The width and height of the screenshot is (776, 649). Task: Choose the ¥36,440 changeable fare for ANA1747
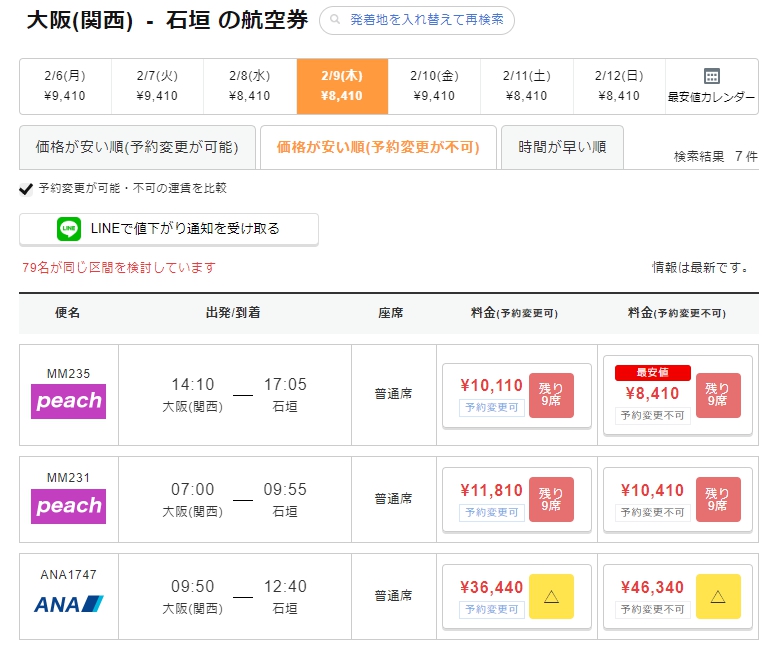click(517, 597)
